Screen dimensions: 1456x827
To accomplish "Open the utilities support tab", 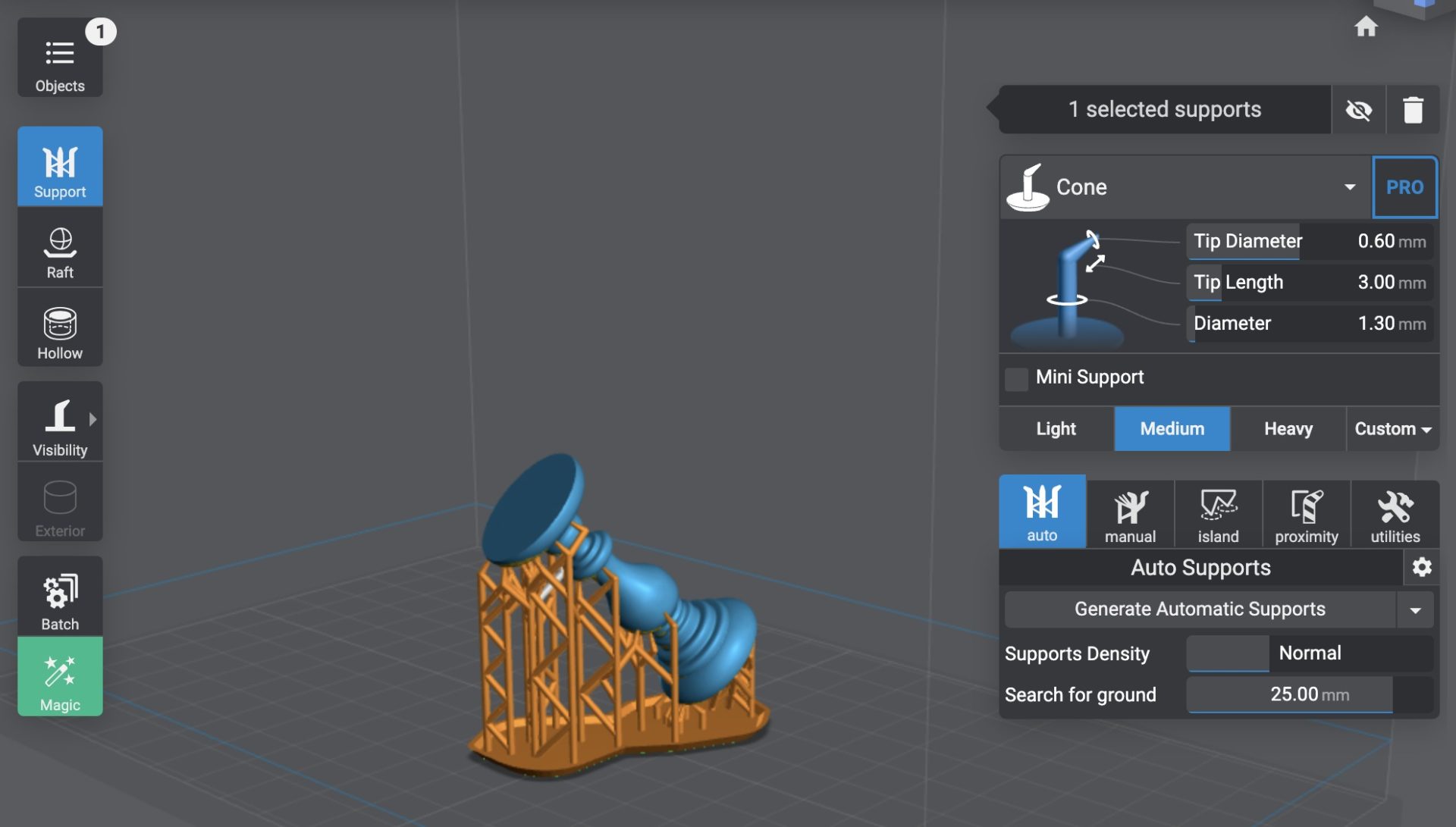I will click(1395, 515).
